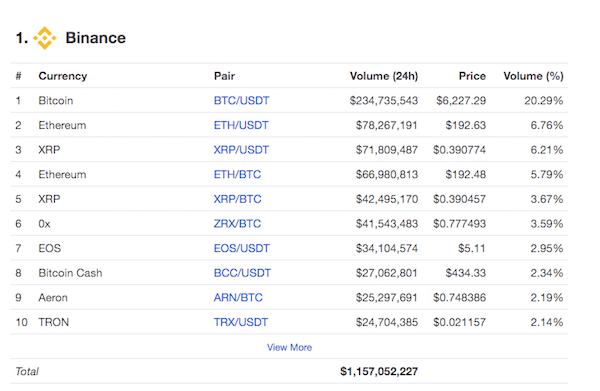
Task: Open the ETH/USDT pair link
Action: click(x=241, y=125)
